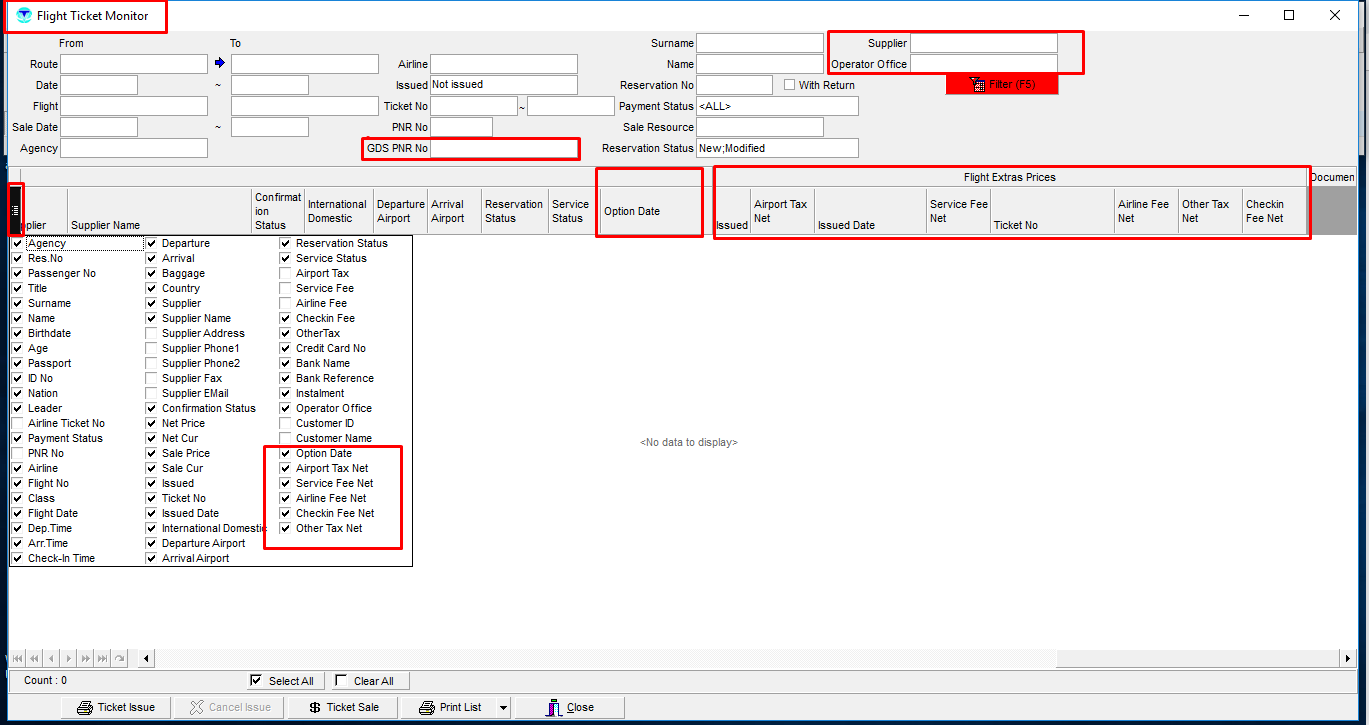
Task: Click the Option Date column header
Action: [x=650, y=211]
